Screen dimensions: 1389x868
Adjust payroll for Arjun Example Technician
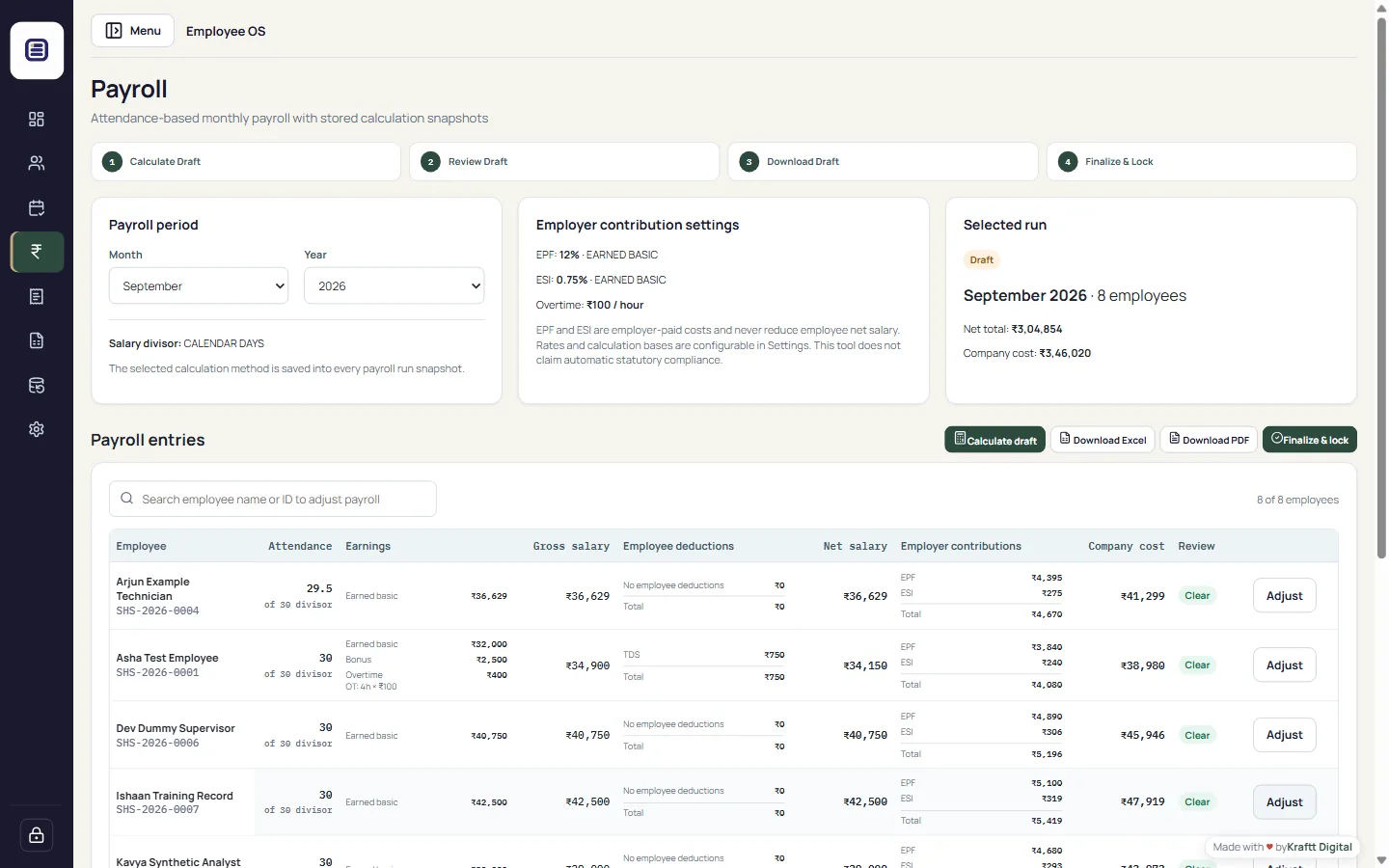click(1285, 596)
